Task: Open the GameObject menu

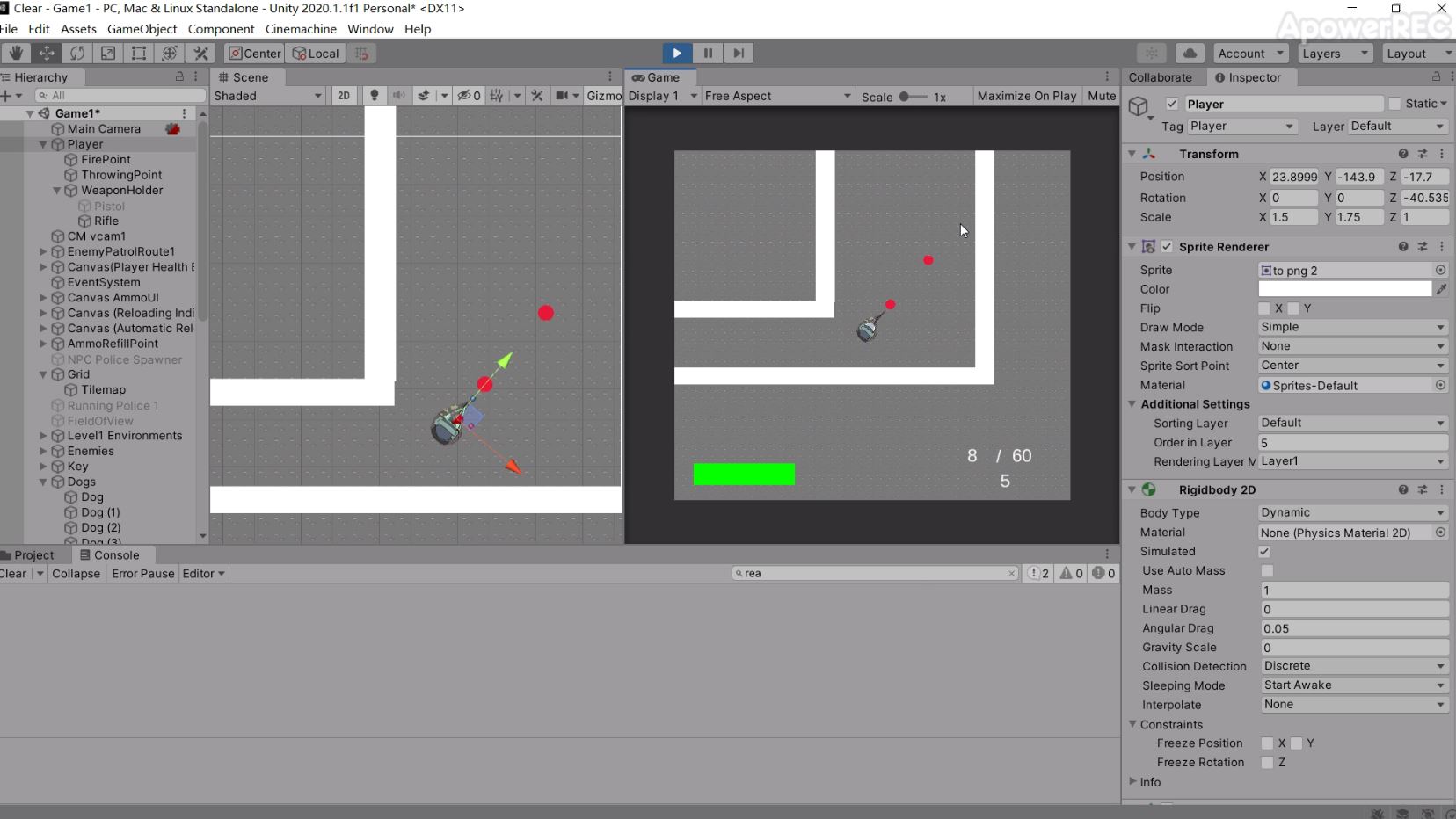Action: [x=142, y=29]
